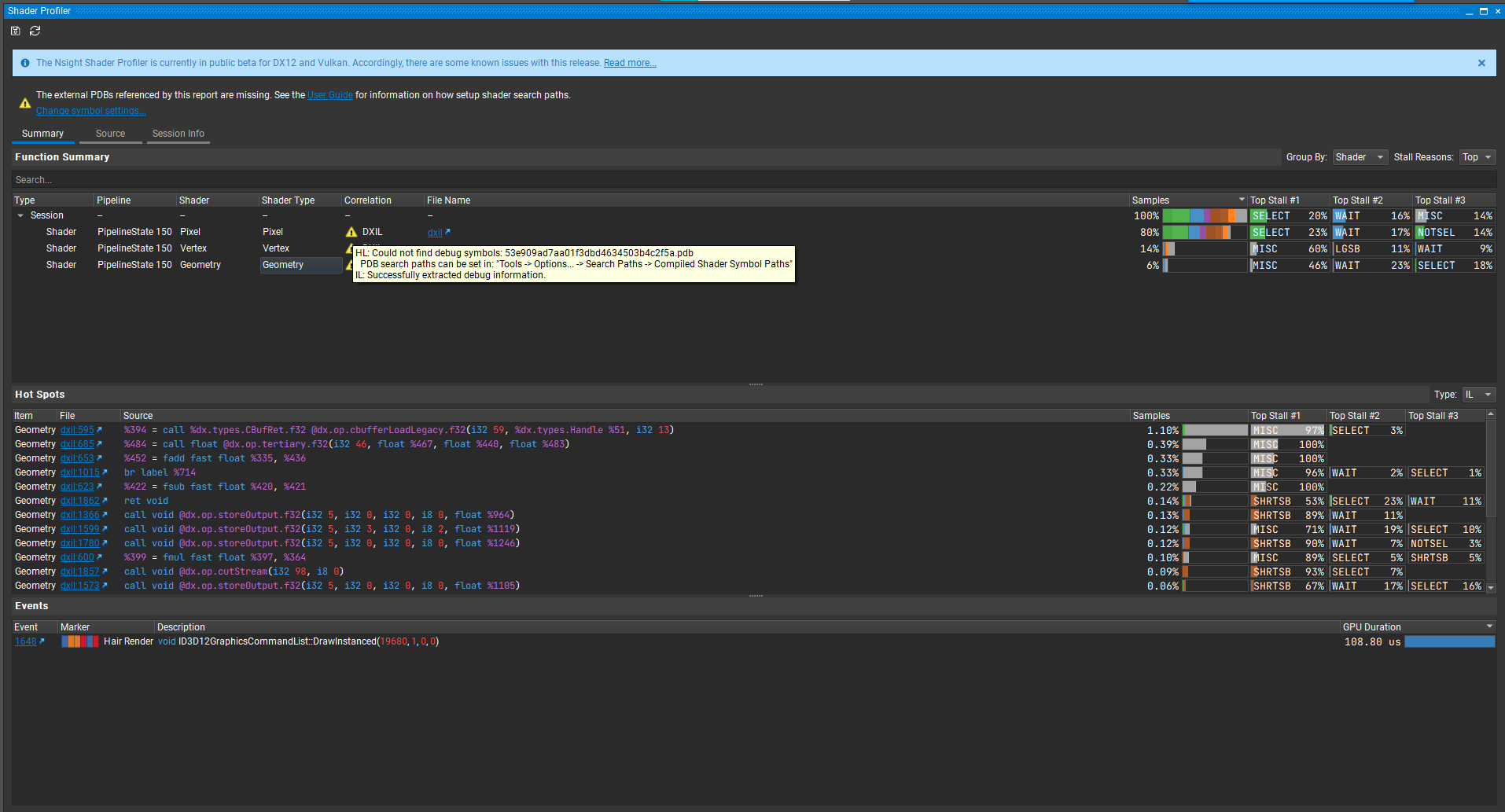Image resolution: width=1505 pixels, height=812 pixels.
Task: Click Change symbol settings... link
Action: pos(91,111)
